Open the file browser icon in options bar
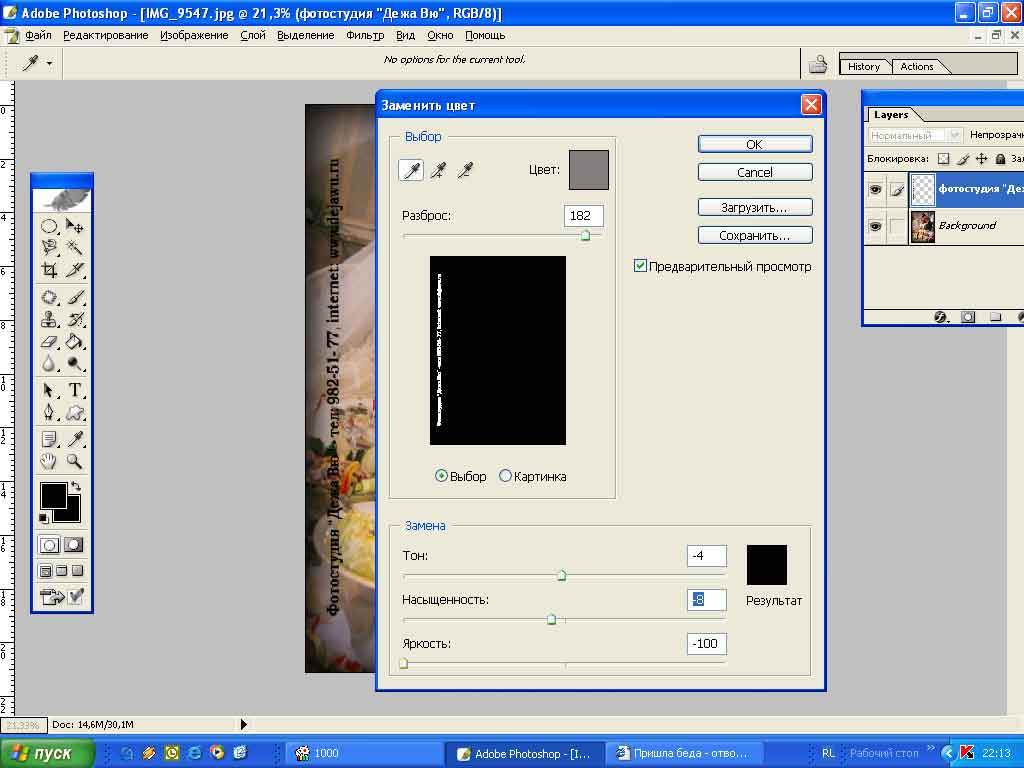The height and width of the screenshot is (768, 1024). click(818, 64)
